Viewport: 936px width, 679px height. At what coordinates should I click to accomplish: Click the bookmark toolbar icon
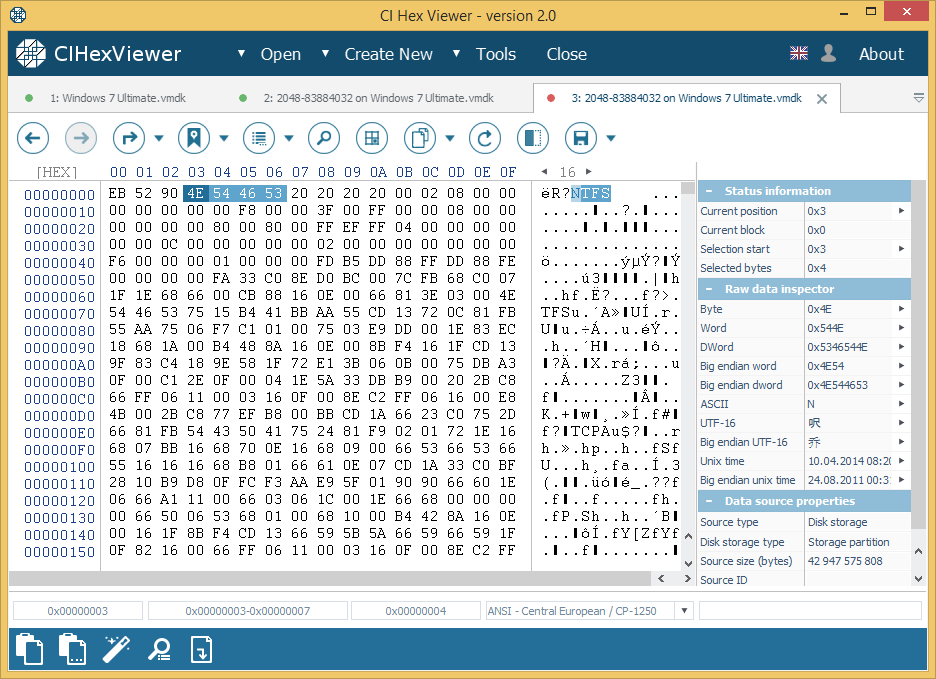[x=194, y=139]
